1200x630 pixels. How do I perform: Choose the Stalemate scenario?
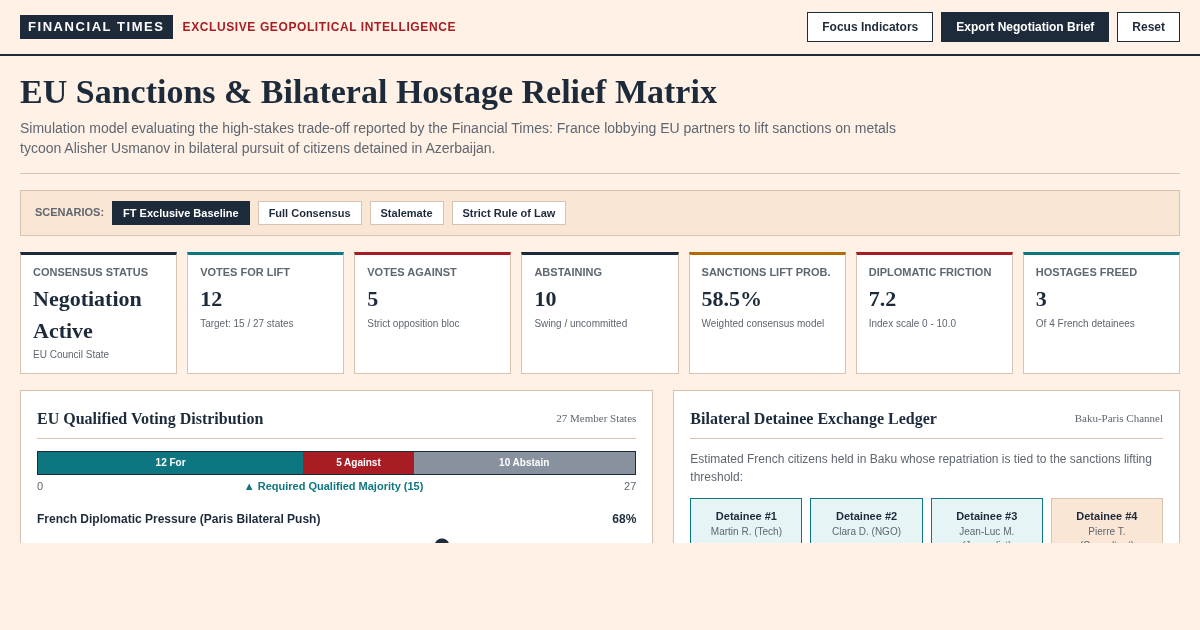pos(407,213)
